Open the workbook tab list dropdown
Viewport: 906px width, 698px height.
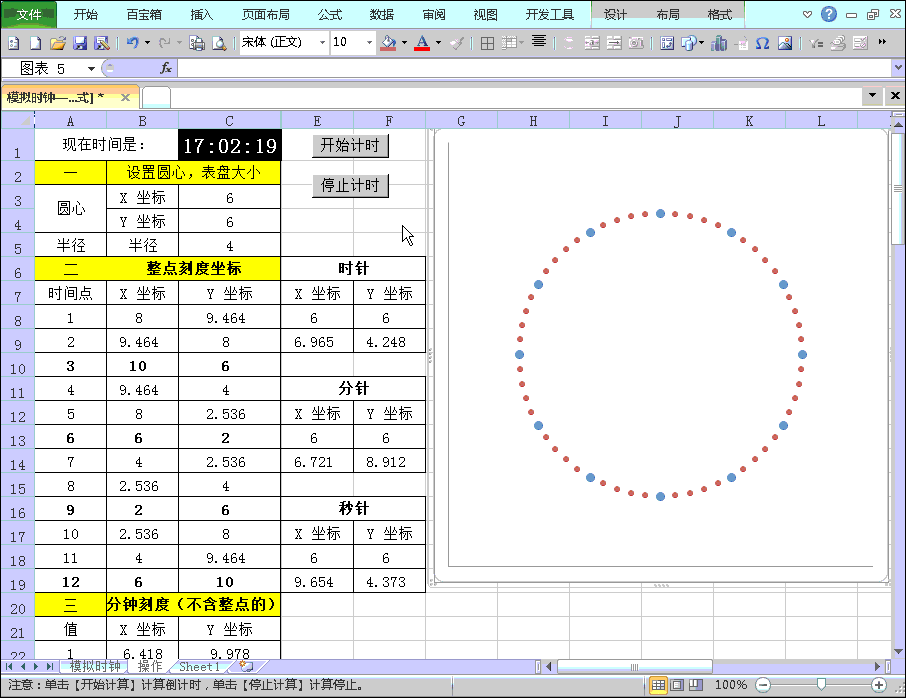pos(872,95)
